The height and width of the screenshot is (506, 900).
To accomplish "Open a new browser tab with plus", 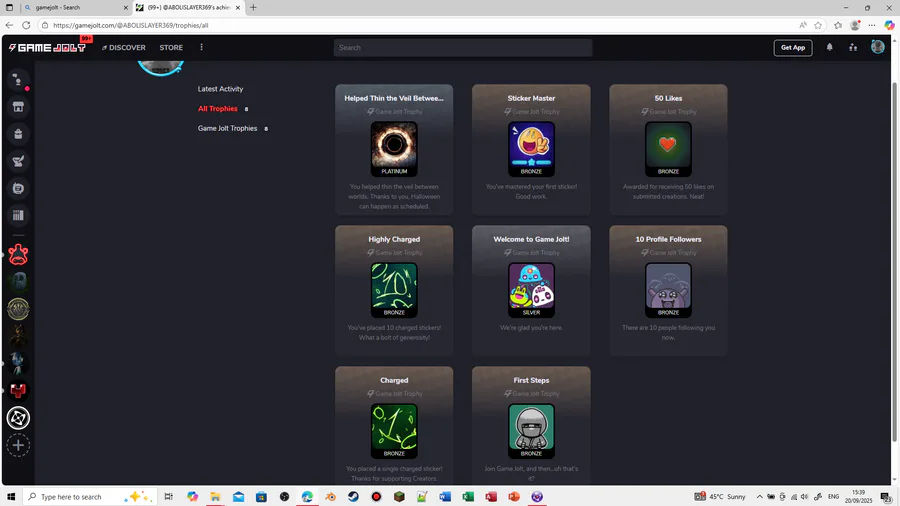I will [253, 7].
